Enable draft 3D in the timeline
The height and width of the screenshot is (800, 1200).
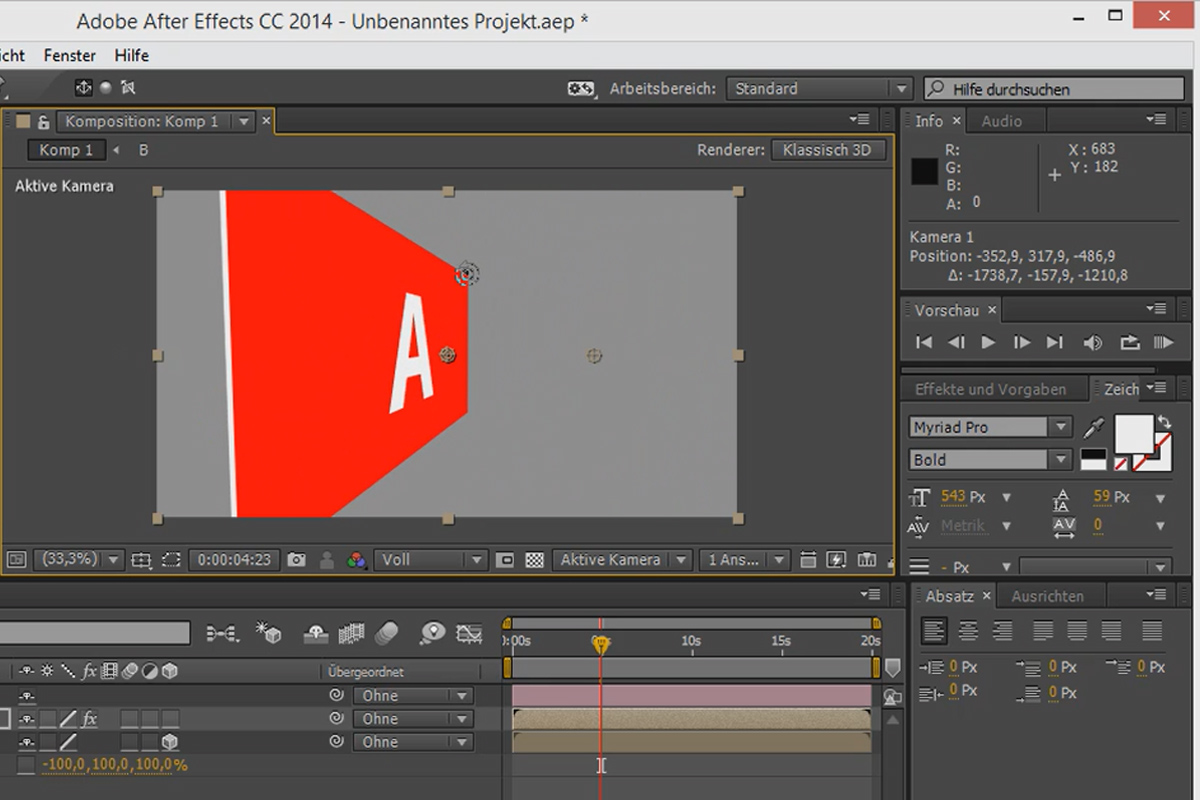[269, 633]
